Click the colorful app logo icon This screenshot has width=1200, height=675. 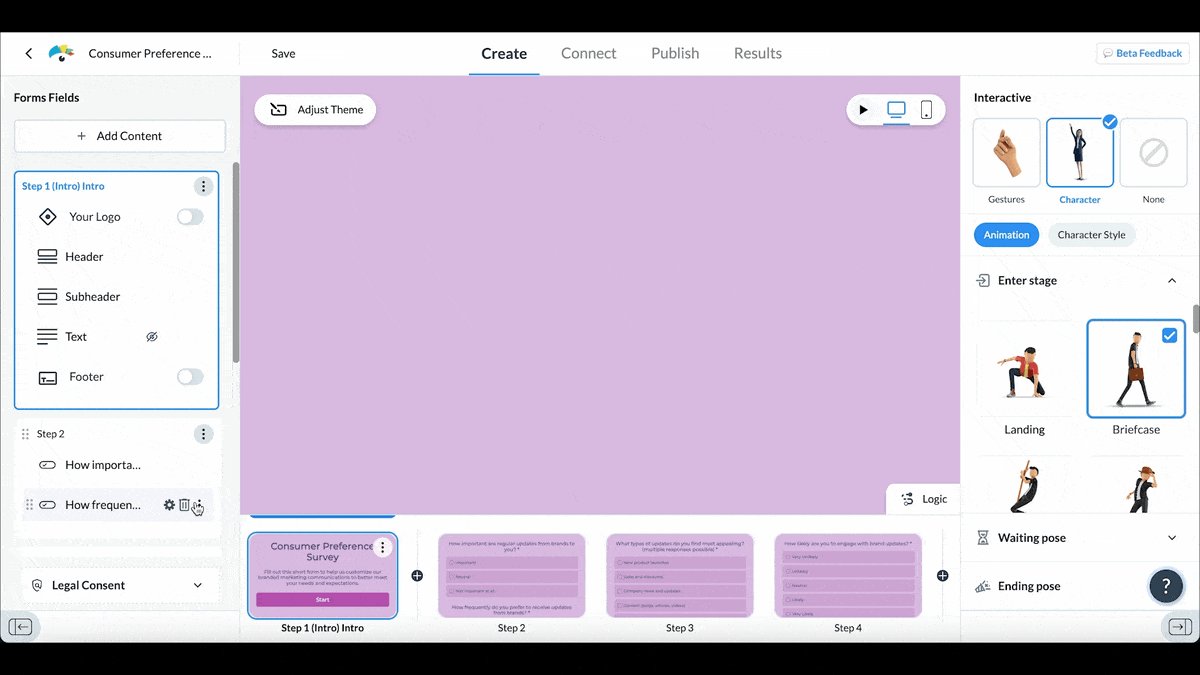click(x=61, y=53)
